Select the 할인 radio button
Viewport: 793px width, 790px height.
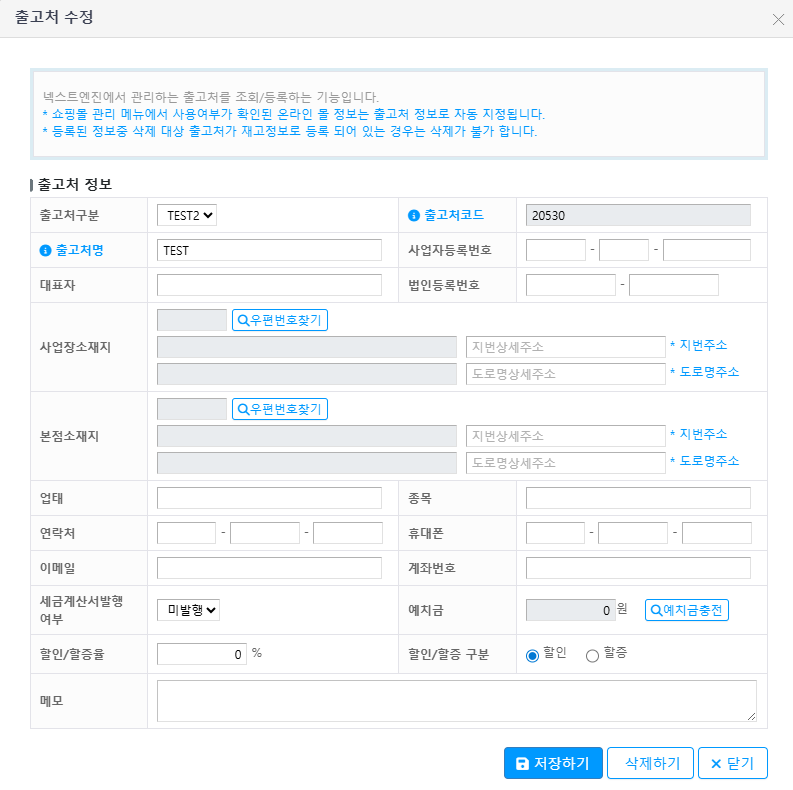point(532,656)
